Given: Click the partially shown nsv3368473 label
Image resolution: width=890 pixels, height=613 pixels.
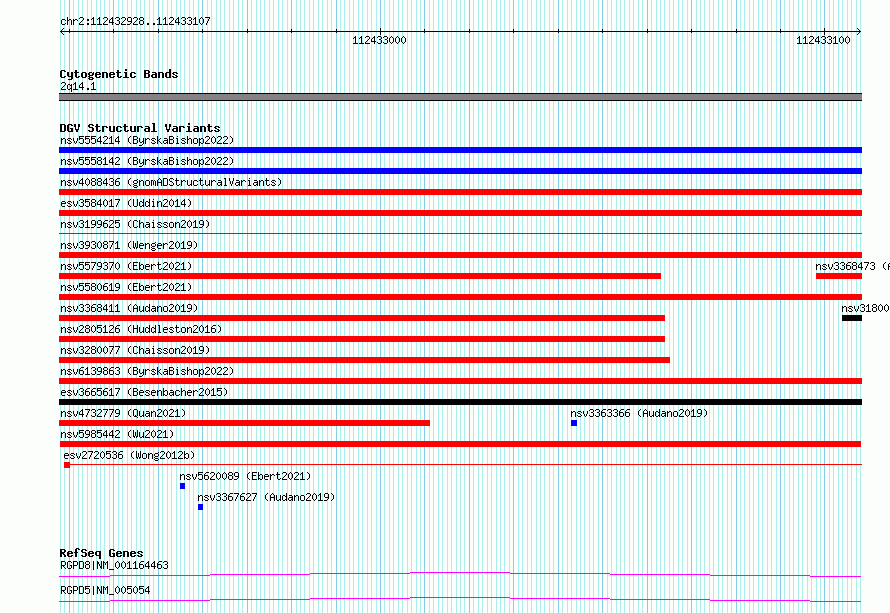Looking at the screenshot, I should click(x=852, y=266).
